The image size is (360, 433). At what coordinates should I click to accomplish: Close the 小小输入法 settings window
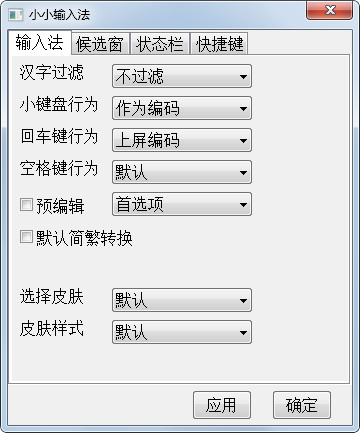point(330,10)
